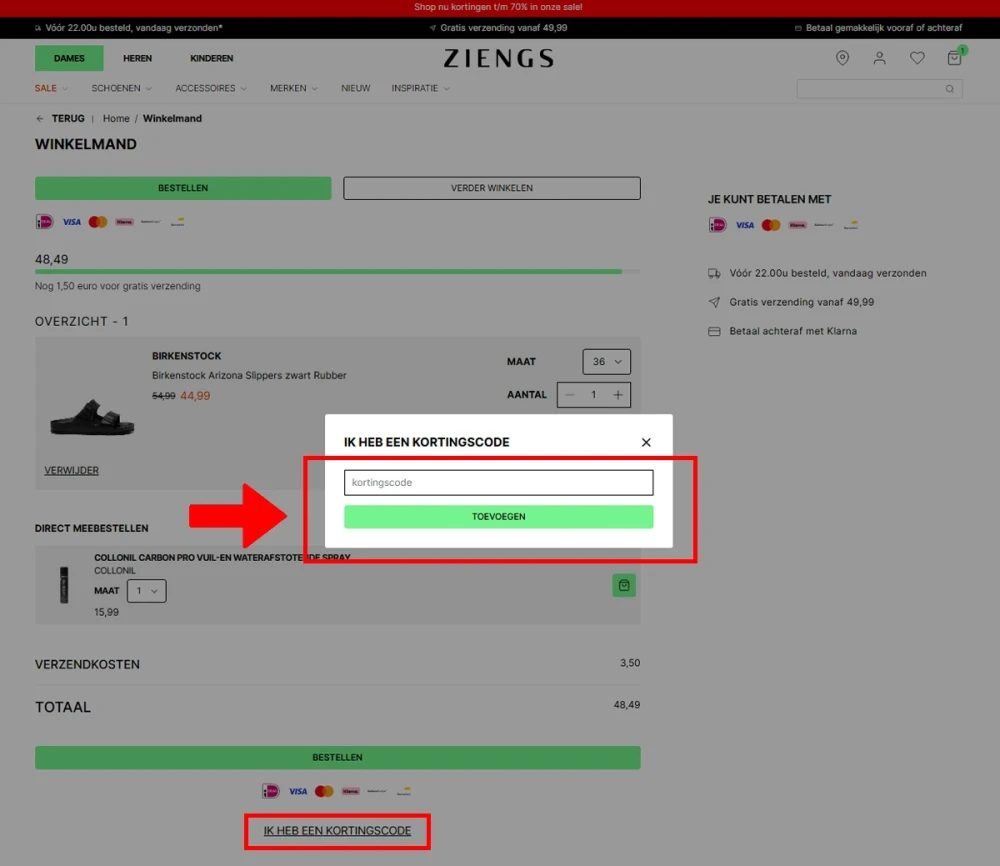Expand the SCHOENEN menu
The image size is (1000, 866).
(x=121, y=88)
